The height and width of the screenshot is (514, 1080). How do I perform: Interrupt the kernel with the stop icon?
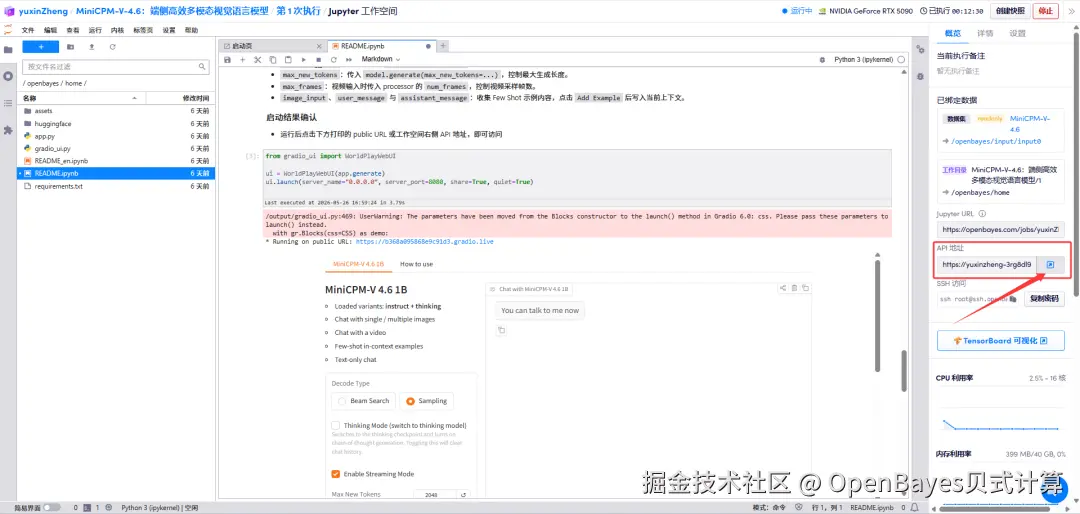point(318,60)
